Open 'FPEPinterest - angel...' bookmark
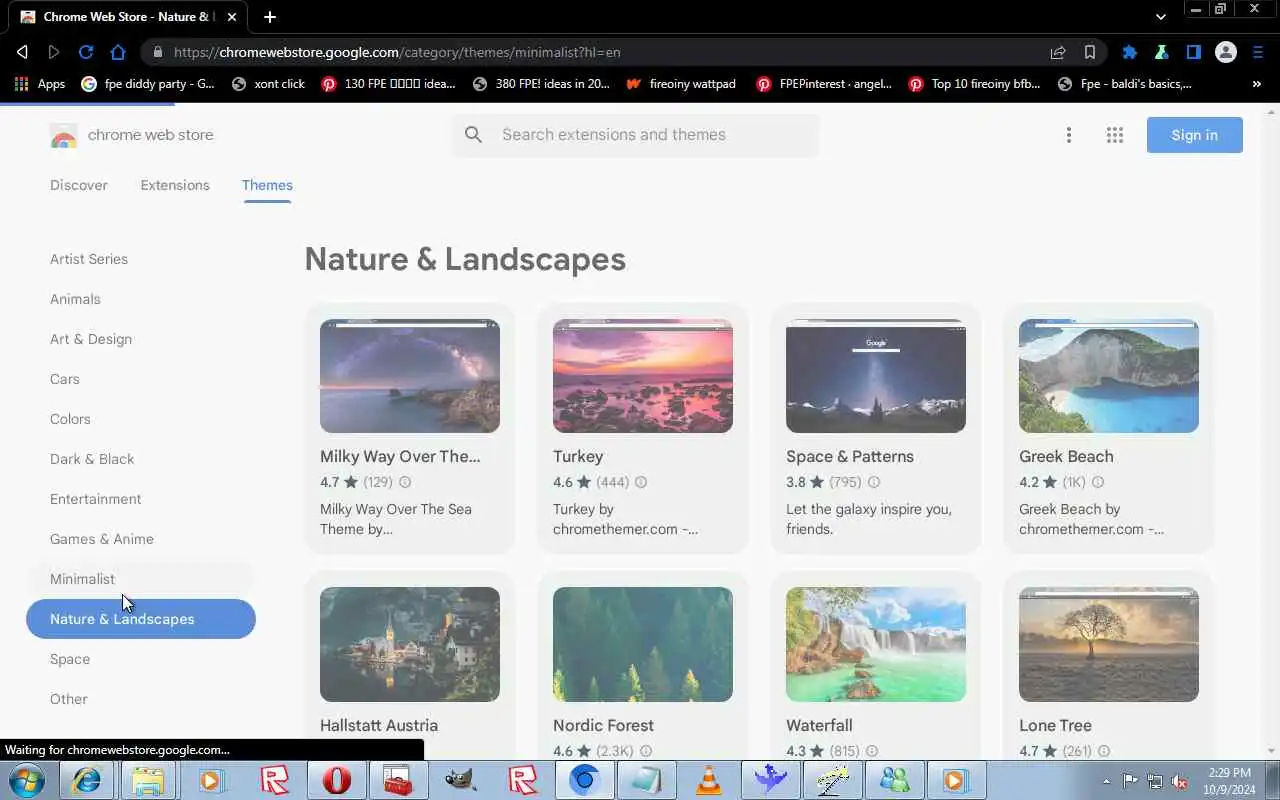The image size is (1280, 800). point(824,84)
